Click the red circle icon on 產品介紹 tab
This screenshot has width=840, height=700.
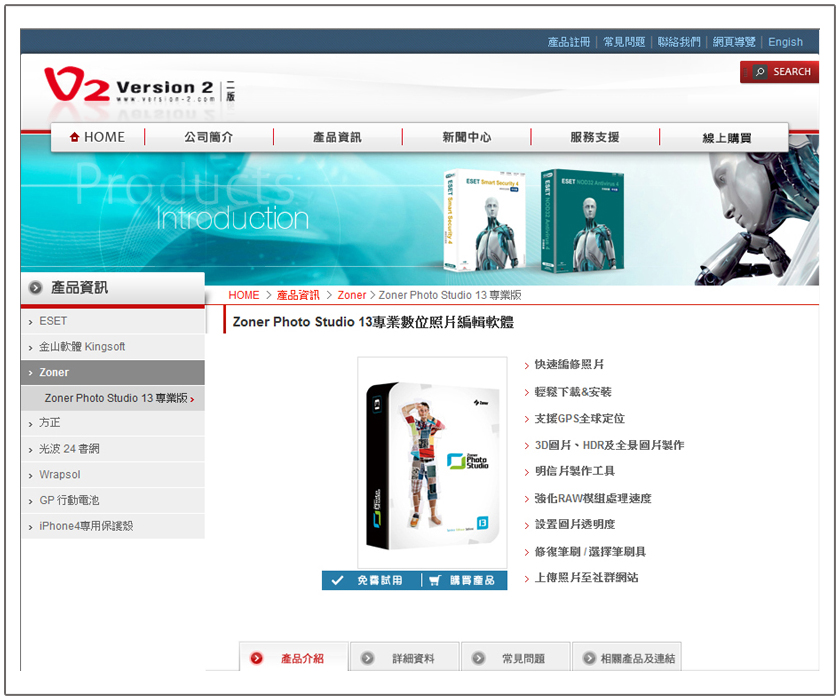[x=257, y=658]
